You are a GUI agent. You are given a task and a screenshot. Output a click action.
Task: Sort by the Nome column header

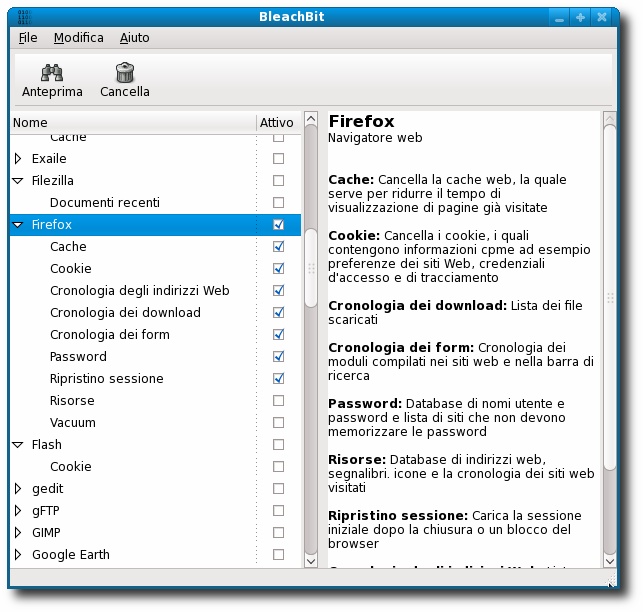click(133, 122)
